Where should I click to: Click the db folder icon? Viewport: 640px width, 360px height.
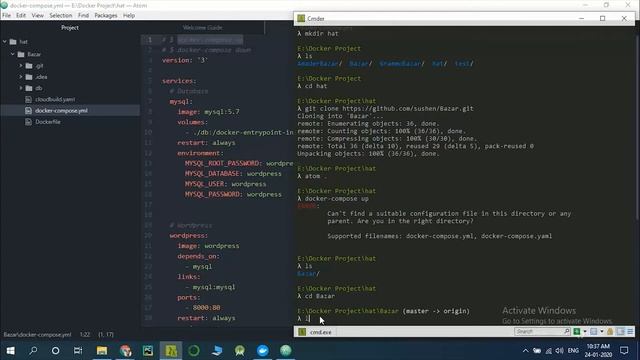click(29, 88)
